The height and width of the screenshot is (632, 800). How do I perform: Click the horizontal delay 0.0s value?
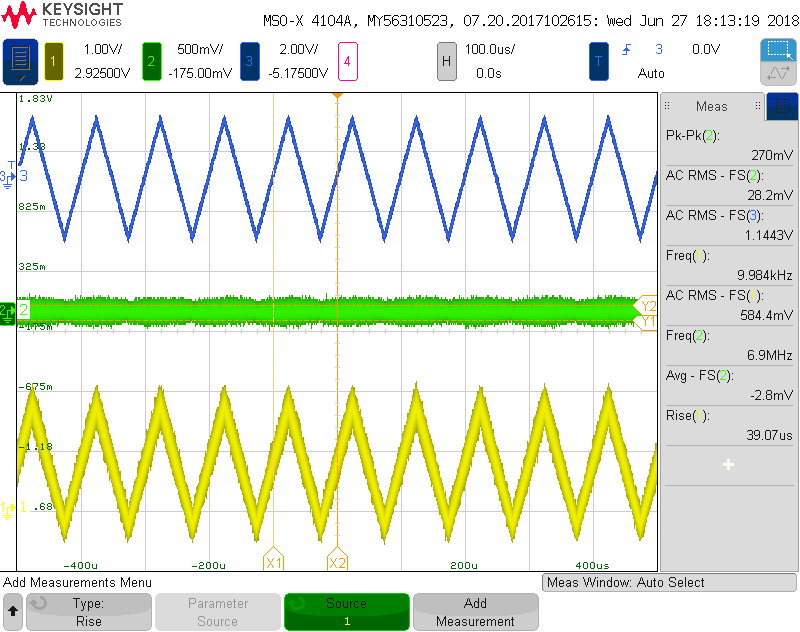[489, 73]
